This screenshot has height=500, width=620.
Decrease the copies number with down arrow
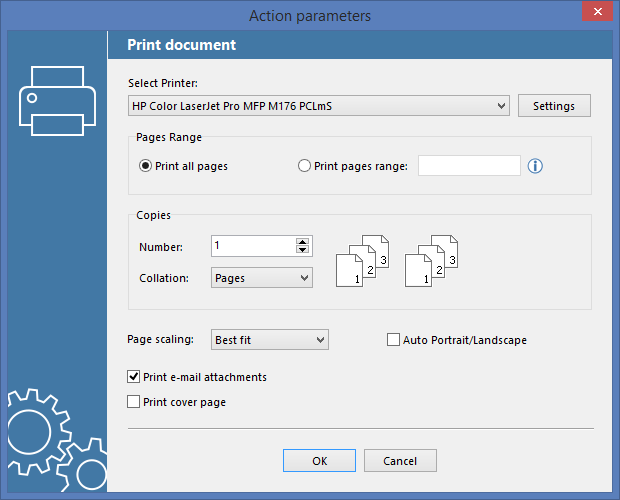click(302, 249)
